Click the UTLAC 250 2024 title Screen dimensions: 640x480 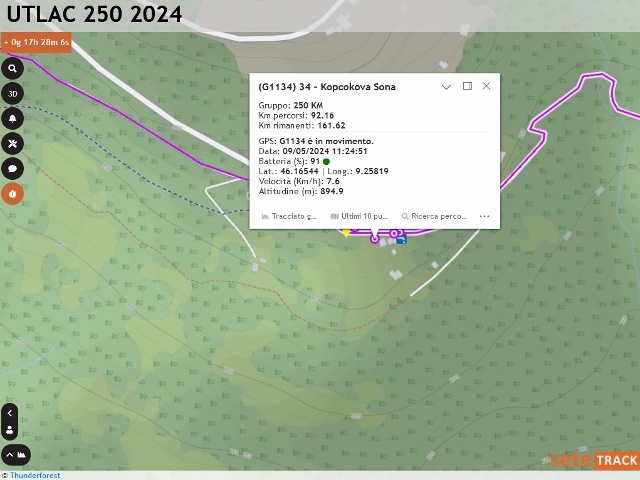94,14
